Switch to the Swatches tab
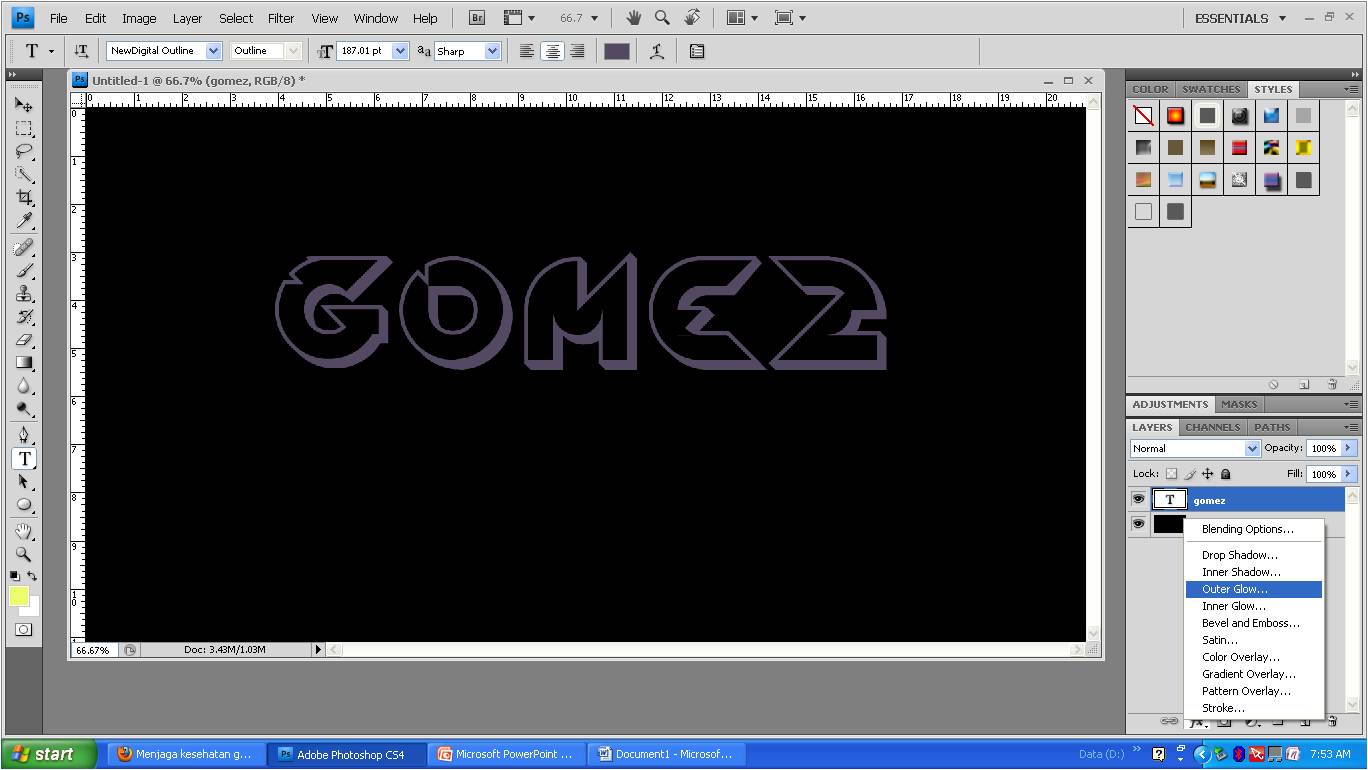This screenshot has width=1368, height=770. [x=1211, y=89]
